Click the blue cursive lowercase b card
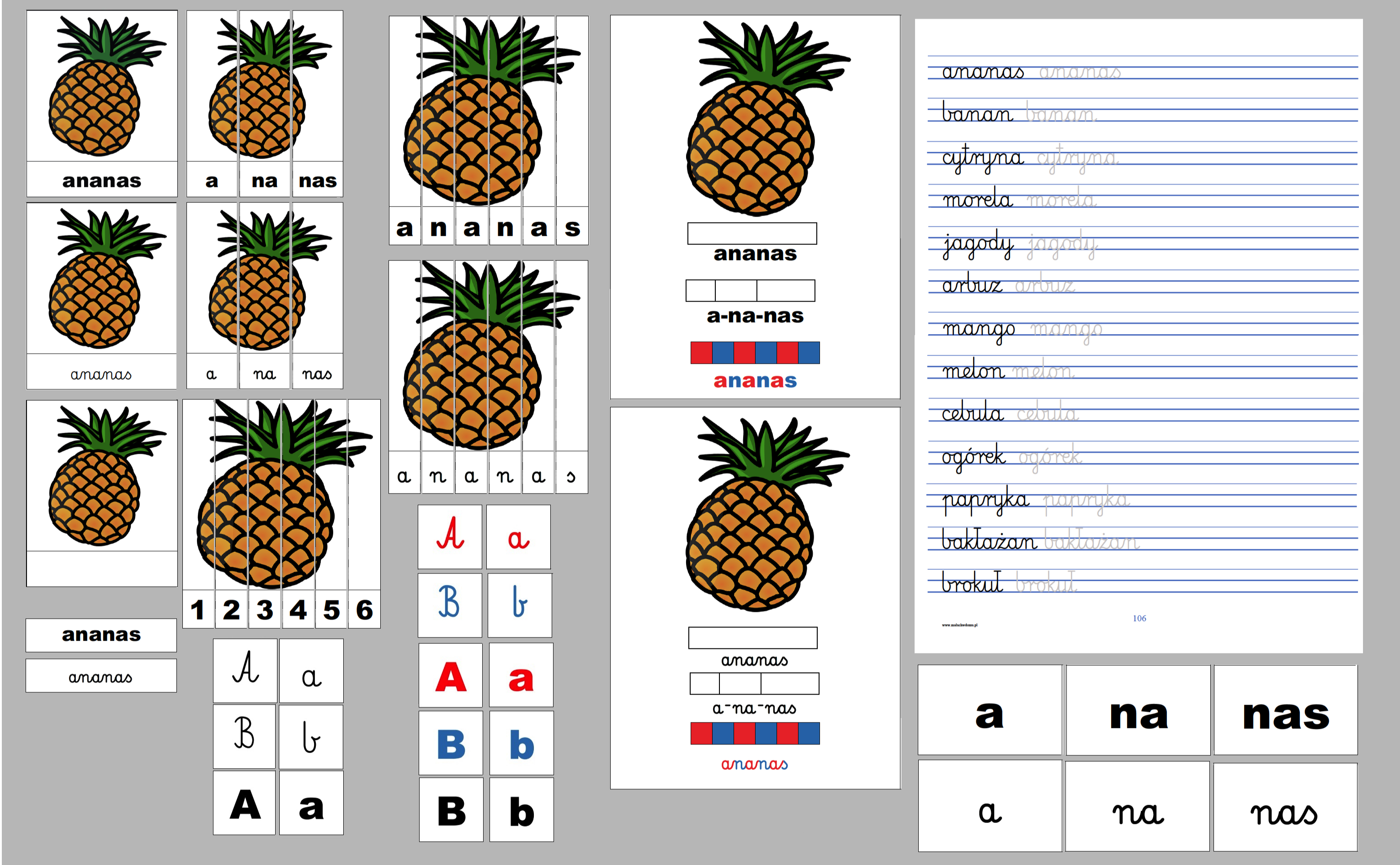The image size is (1400, 865). tap(520, 605)
